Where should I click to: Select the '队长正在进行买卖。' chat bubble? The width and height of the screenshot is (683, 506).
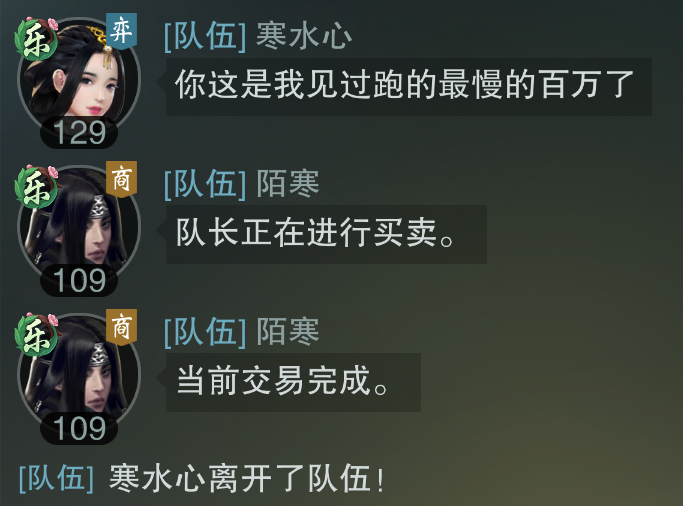[326, 234]
